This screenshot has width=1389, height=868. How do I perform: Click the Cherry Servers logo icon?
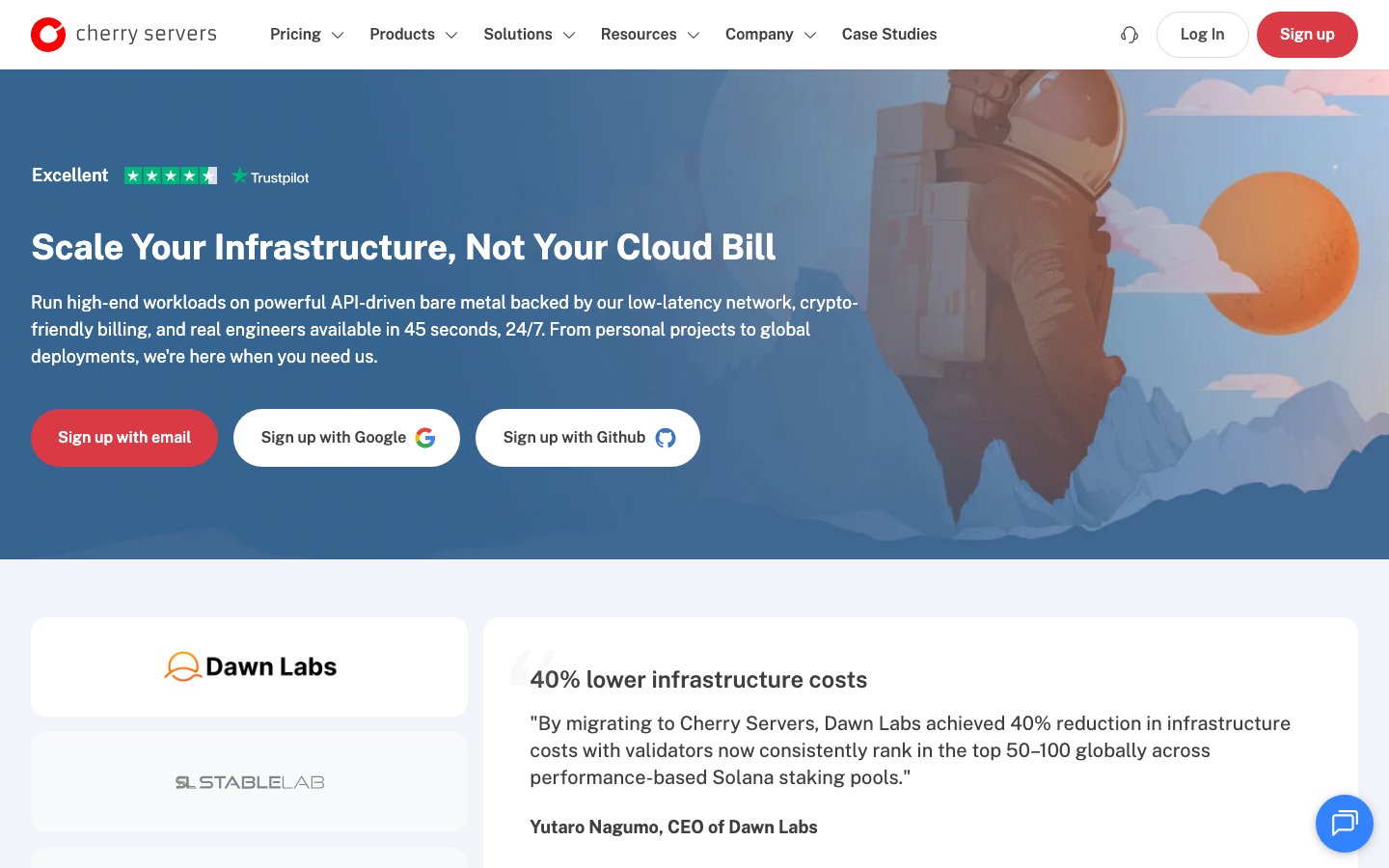(48, 35)
